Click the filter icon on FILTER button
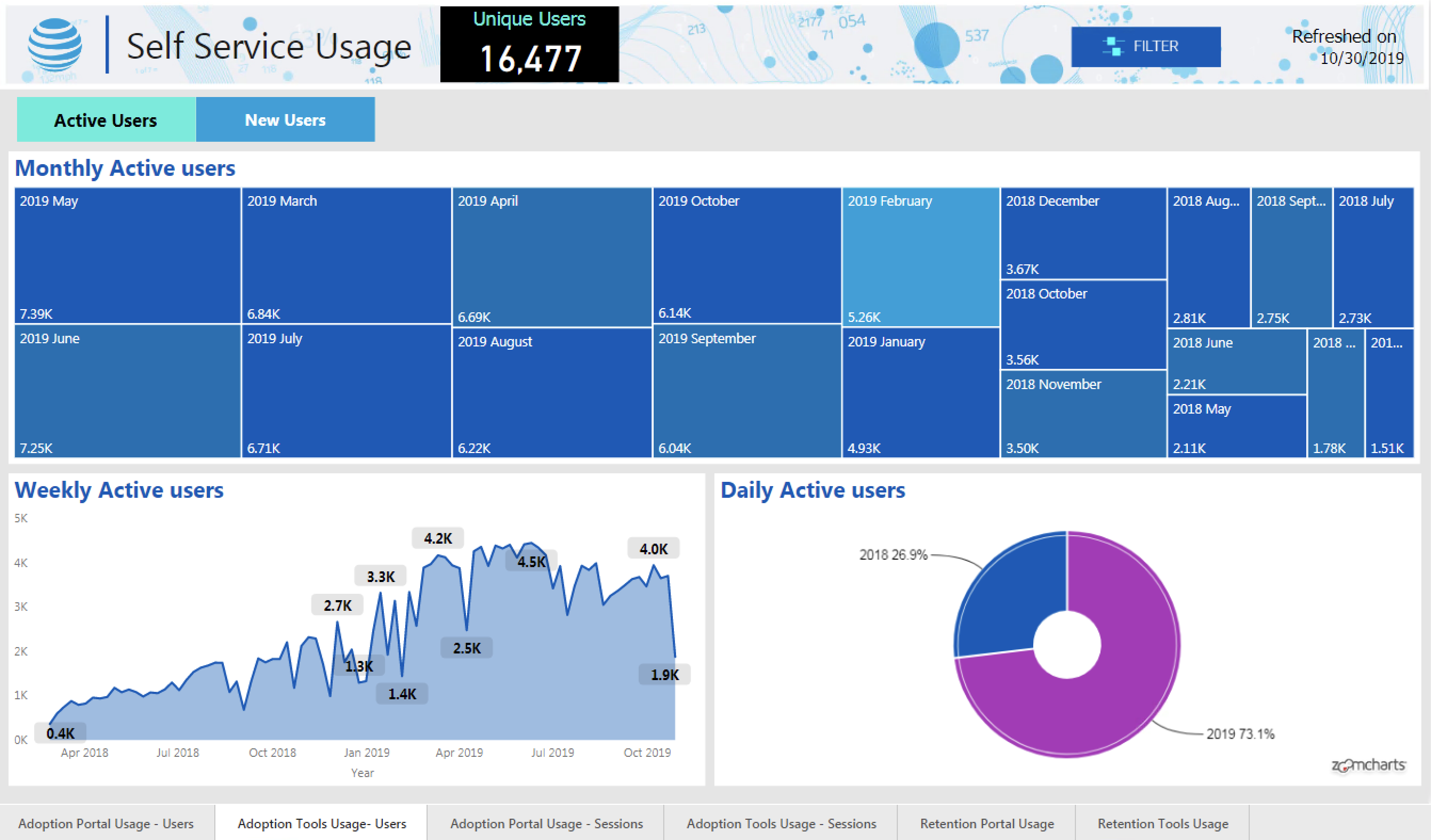Image resolution: width=1431 pixels, height=840 pixels. tap(1113, 46)
